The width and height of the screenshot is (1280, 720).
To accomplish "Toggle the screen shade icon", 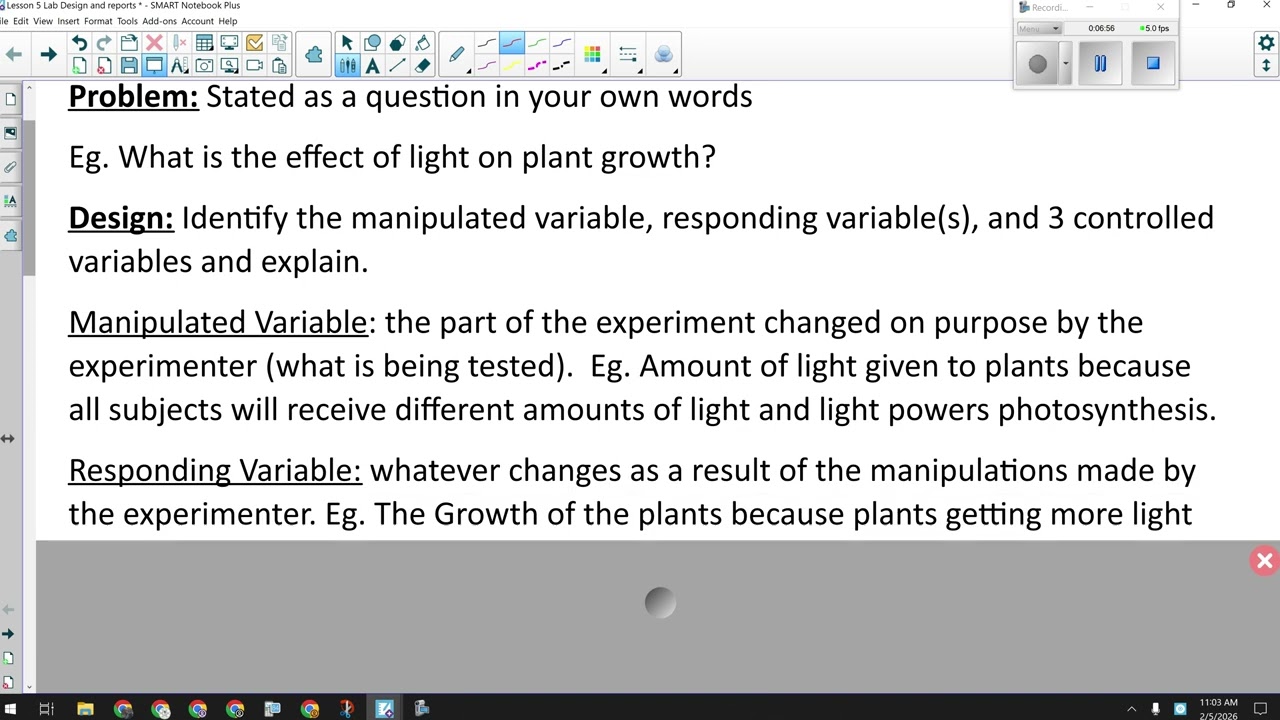I will 154,66.
